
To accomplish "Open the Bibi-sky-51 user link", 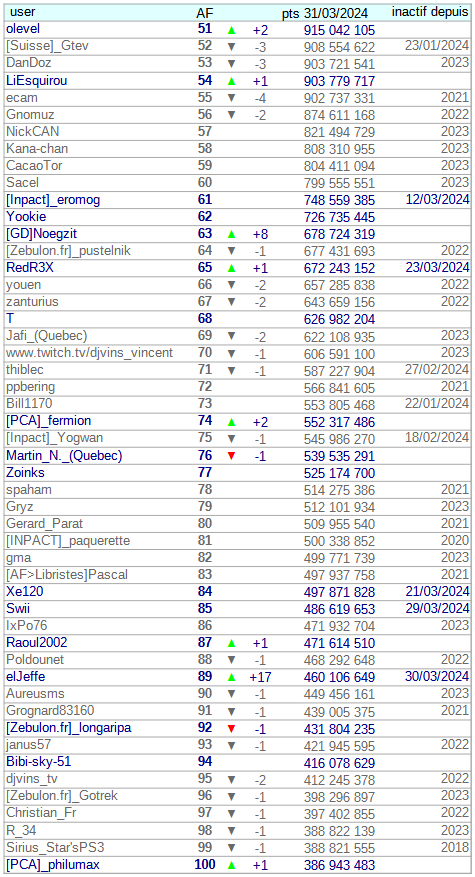I will [39, 762].
